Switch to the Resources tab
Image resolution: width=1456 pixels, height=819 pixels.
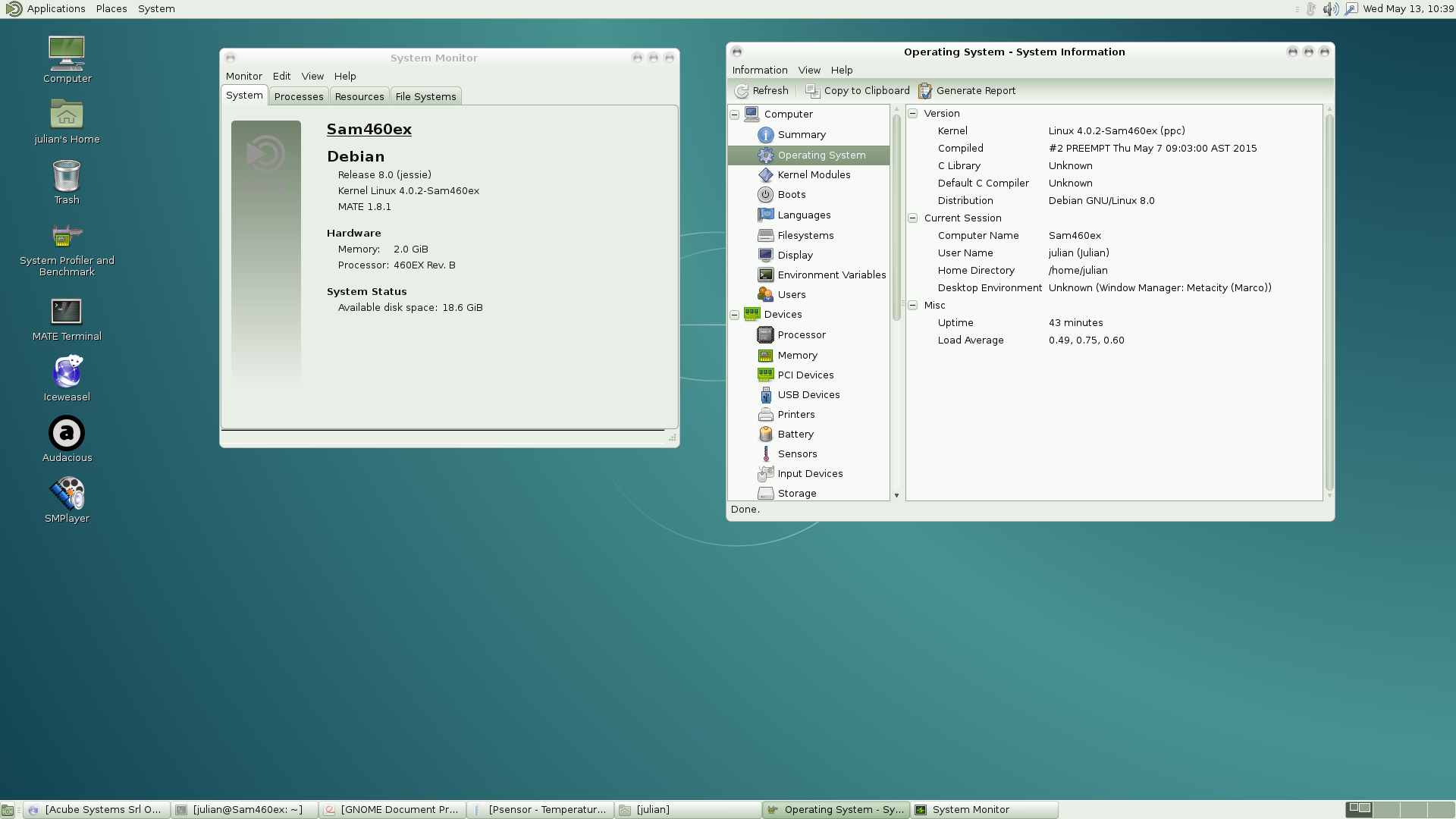point(359,97)
